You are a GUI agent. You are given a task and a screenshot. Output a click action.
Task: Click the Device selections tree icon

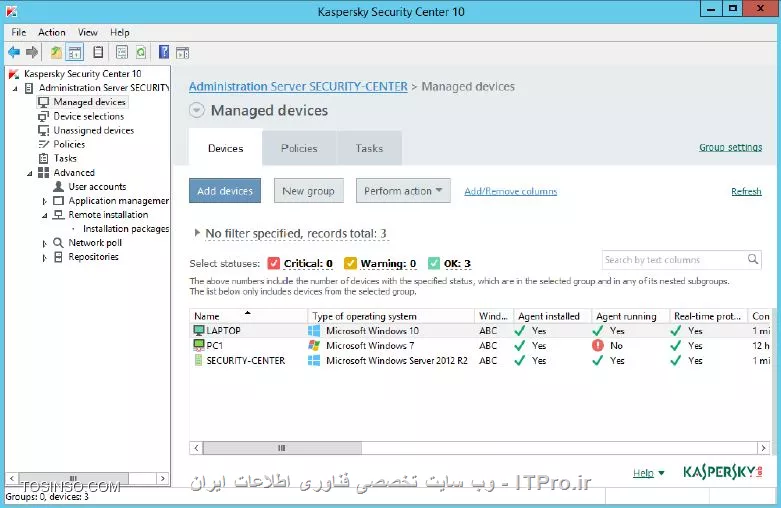(x=44, y=117)
